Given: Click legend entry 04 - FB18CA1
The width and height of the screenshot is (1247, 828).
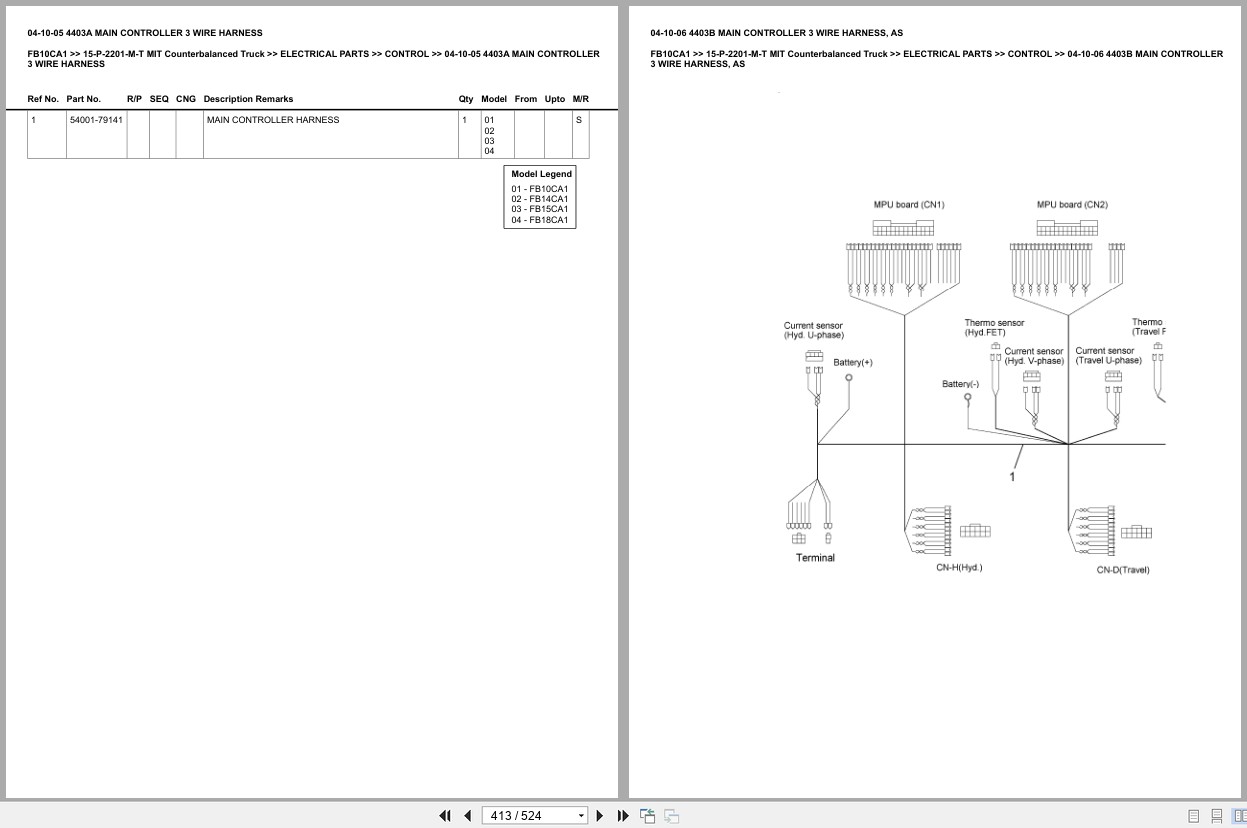Looking at the screenshot, I should click(539, 220).
